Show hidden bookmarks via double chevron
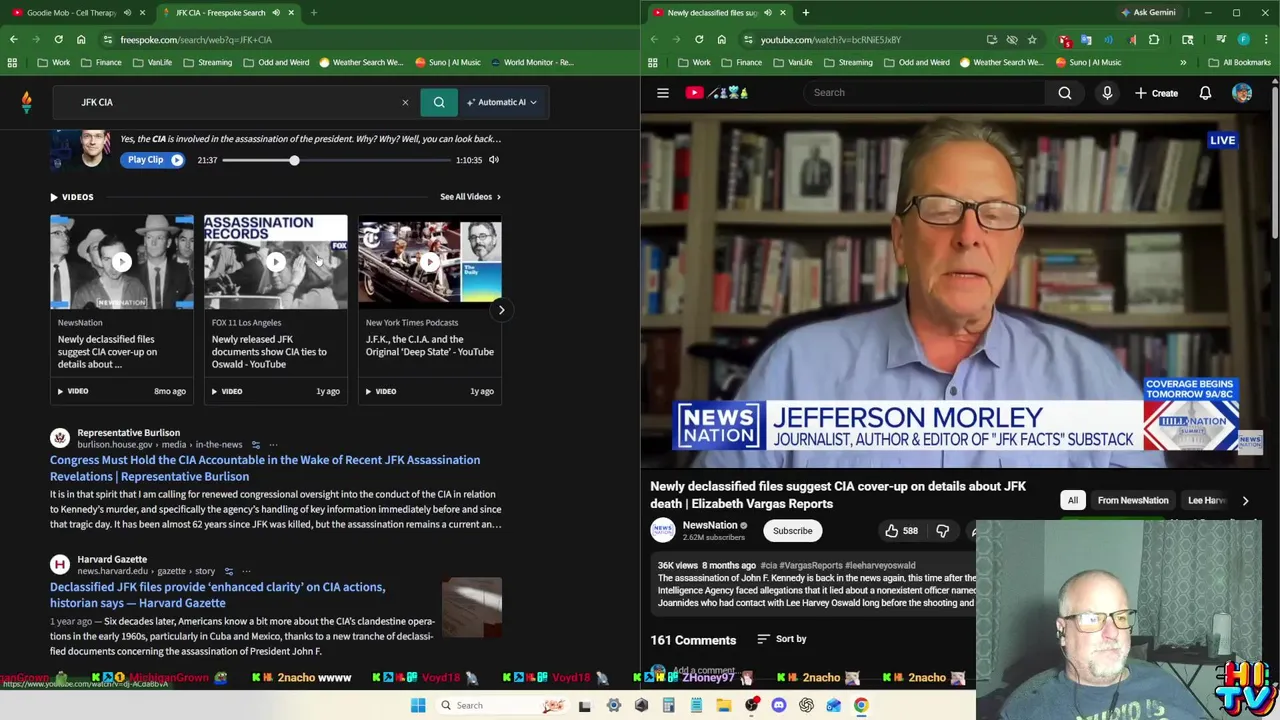This screenshot has height=720, width=1280. [x=1183, y=62]
